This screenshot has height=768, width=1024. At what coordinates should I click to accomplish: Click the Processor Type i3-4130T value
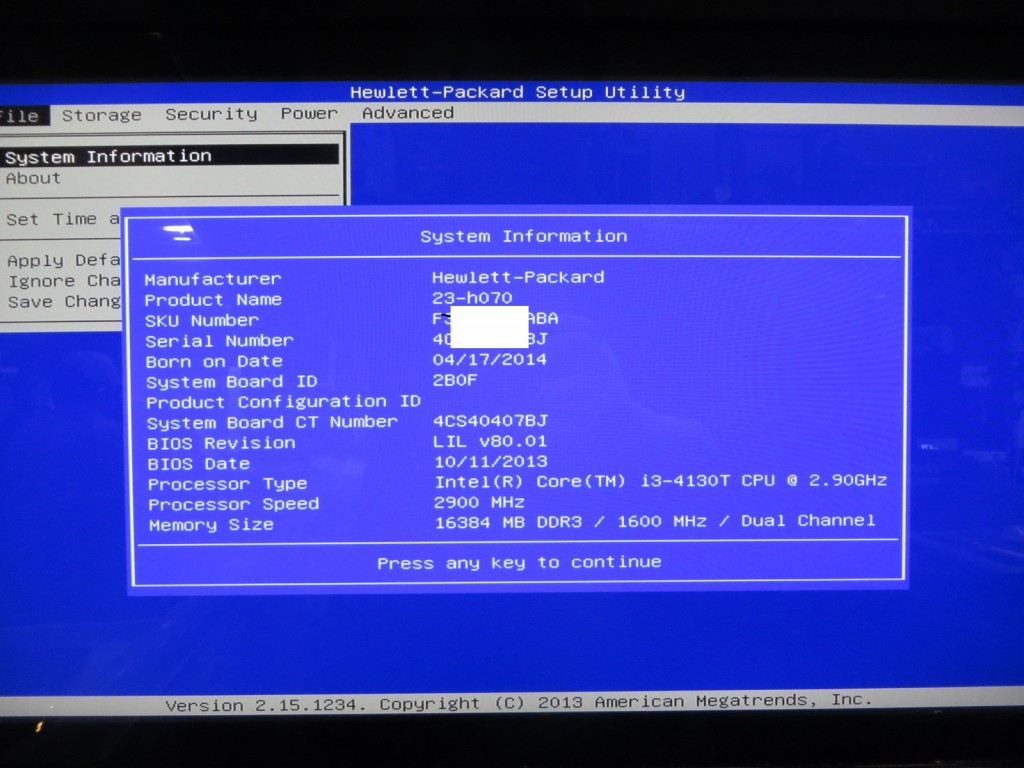[660, 481]
